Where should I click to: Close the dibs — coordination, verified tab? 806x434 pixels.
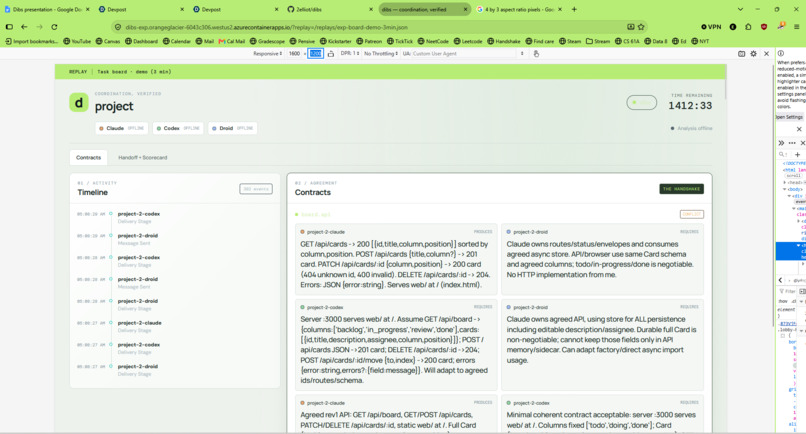[x=465, y=9]
